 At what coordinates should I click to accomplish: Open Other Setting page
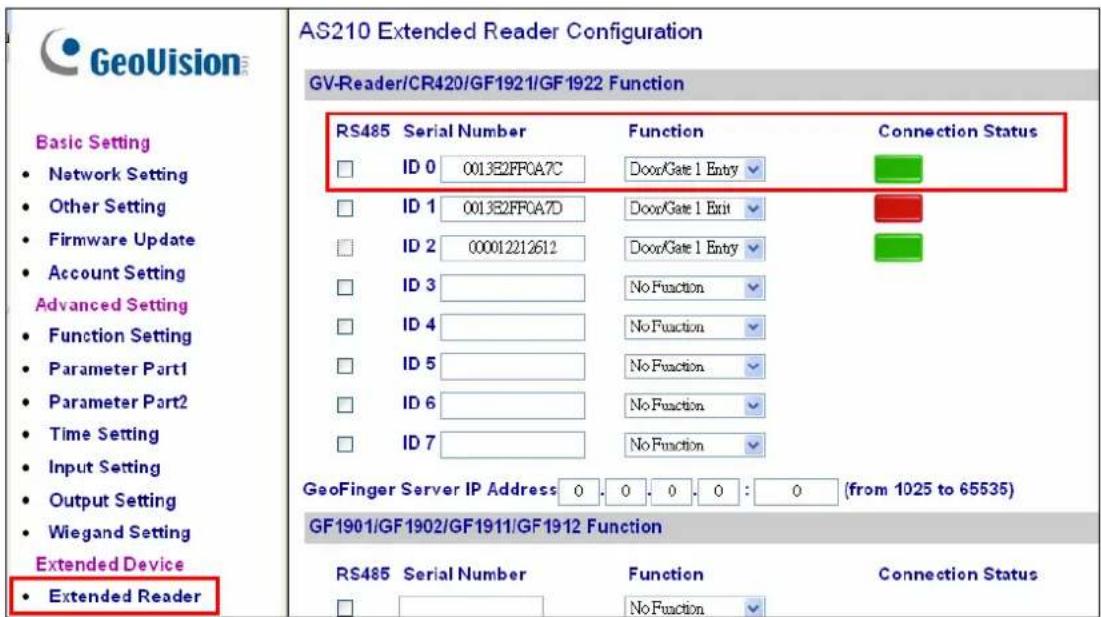(107, 206)
